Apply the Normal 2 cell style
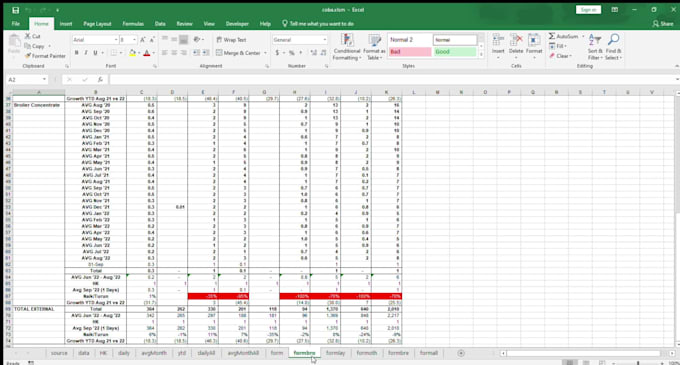 click(x=410, y=40)
